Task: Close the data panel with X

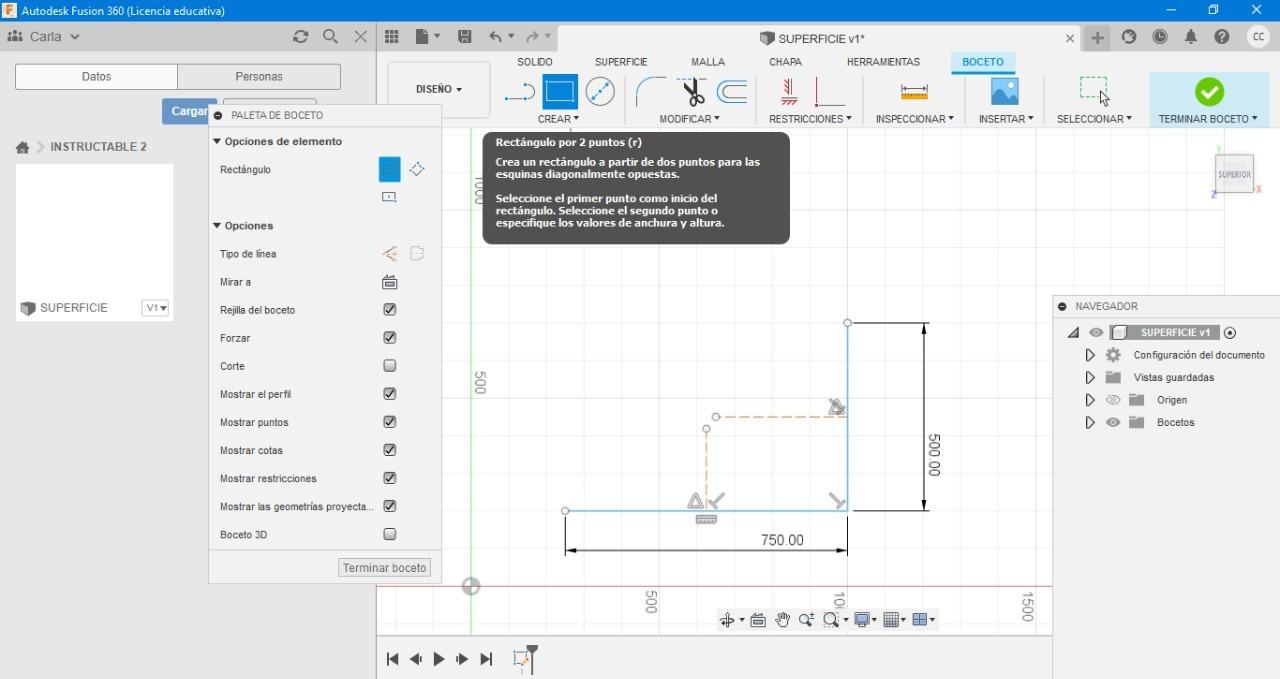Action: click(x=361, y=36)
